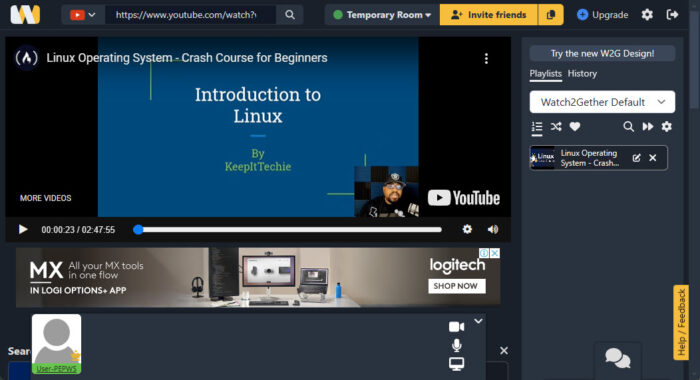The image size is (700, 380).
Task: Close the search panel with X
Action: [x=504, y=351]
